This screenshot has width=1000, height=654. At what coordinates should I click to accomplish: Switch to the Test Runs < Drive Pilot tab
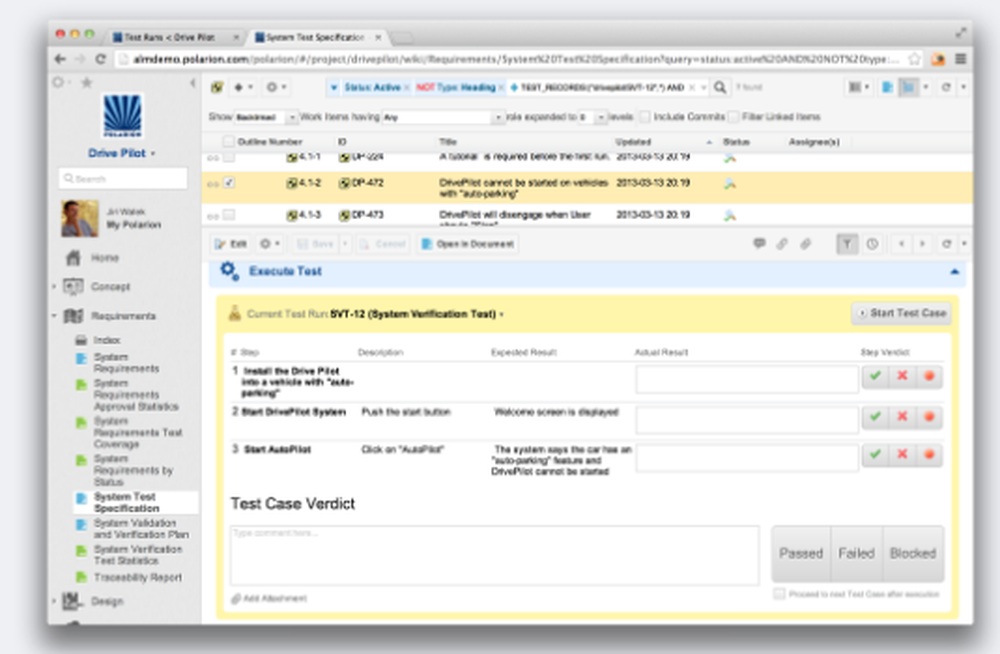tap(170, 38)
